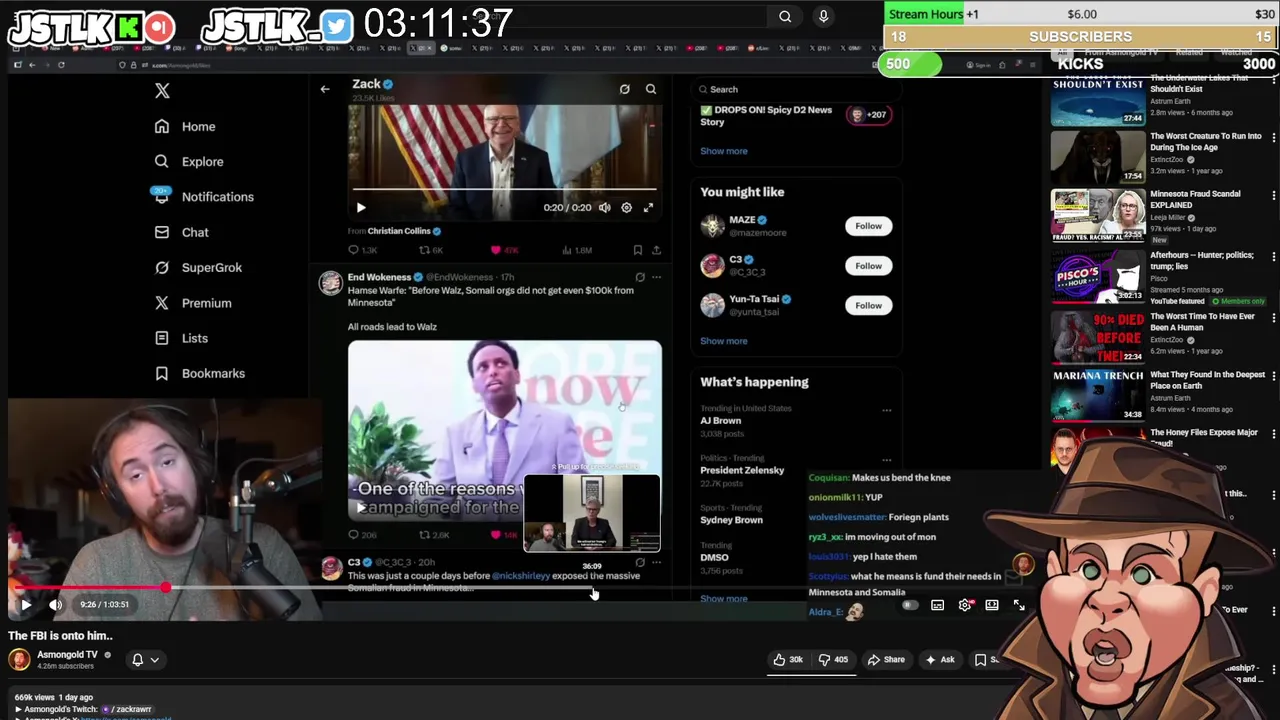
Task: Open Asmongold TV channel avatar
Action: coord(19,660)
